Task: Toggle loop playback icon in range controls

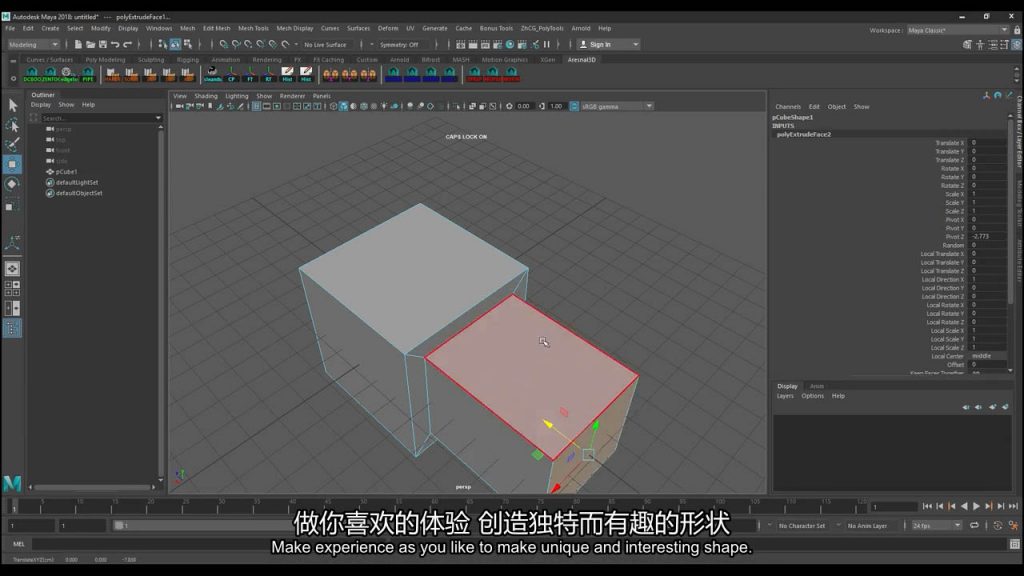Action: click(974, 525)
